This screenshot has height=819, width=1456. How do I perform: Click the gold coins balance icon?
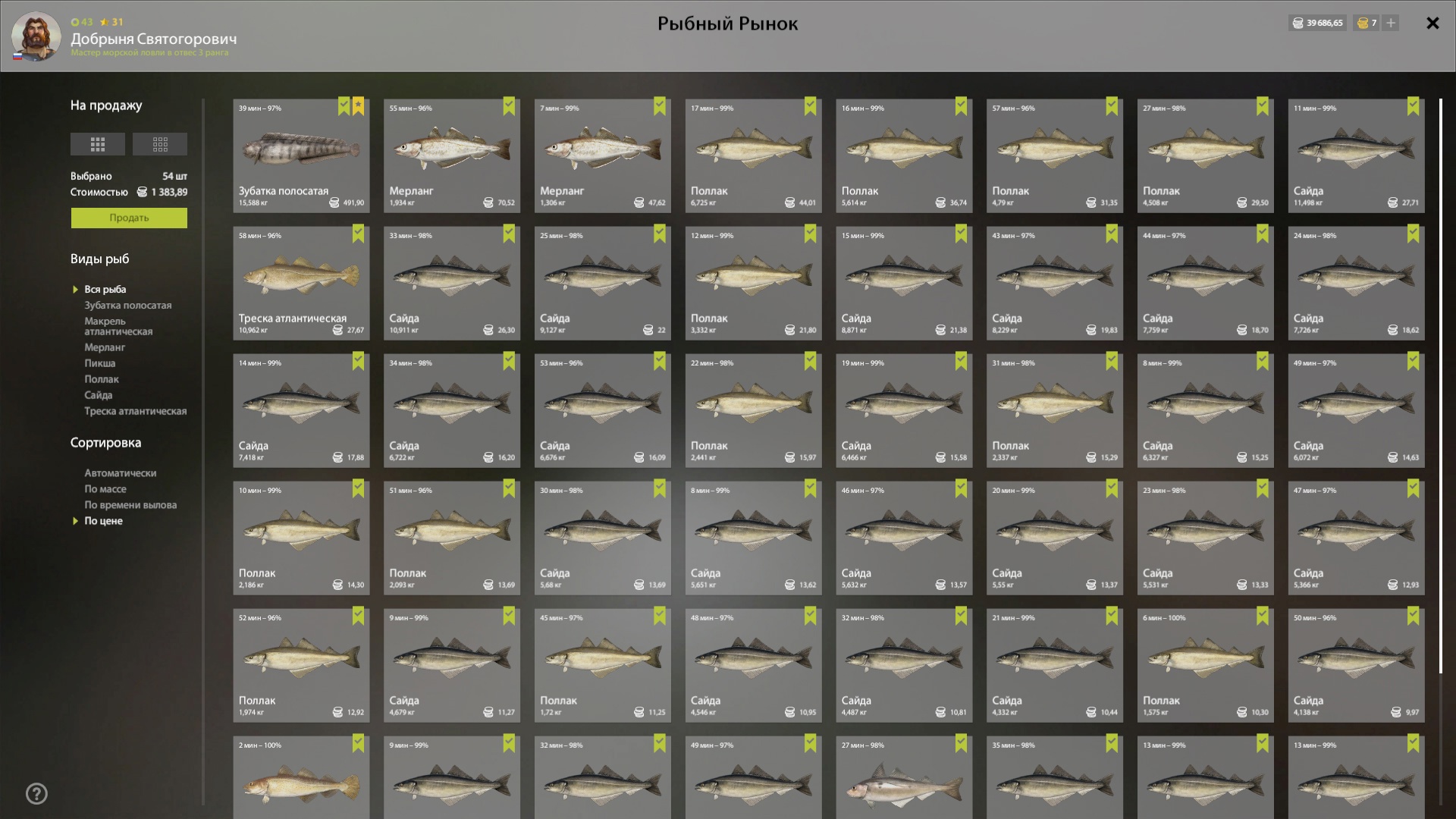(x=1363, y=23)
